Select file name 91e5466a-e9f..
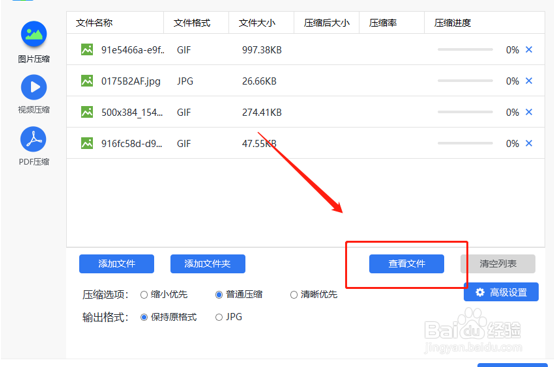Image resolution: width=554 pixels, height=367 pixels. click(x=133, y=50)
